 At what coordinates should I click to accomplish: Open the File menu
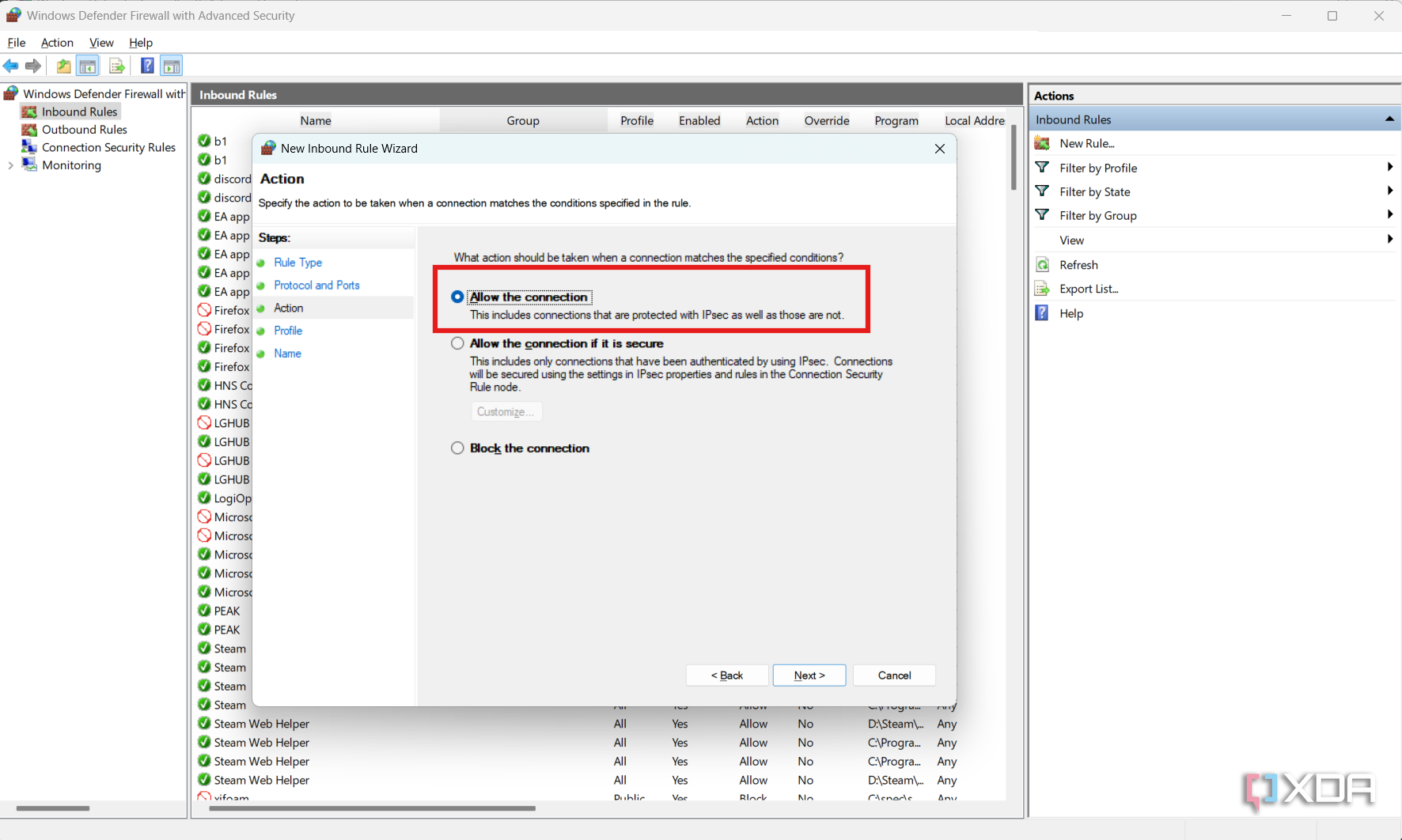17,43
